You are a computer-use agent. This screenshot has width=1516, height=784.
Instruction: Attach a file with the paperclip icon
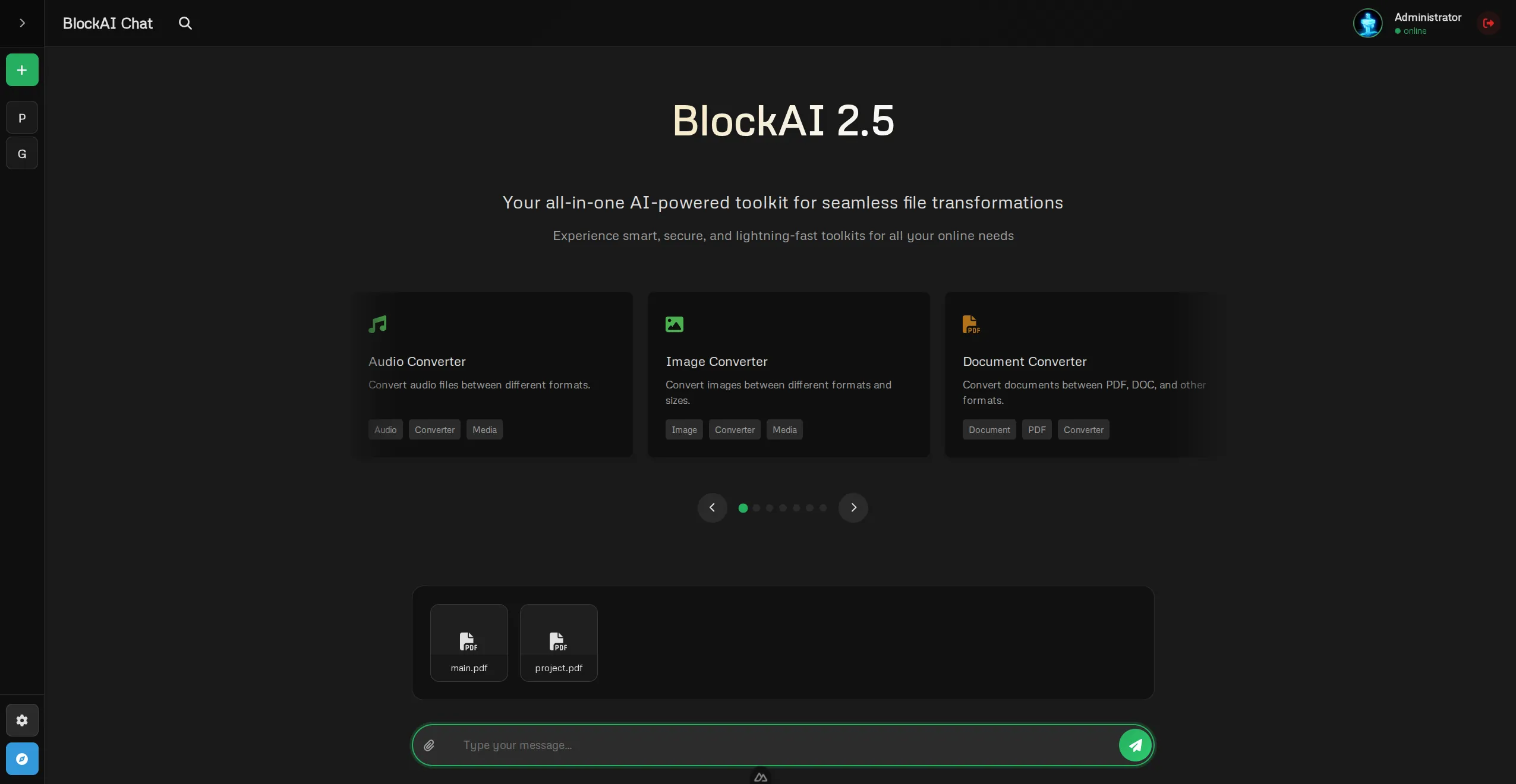[429, 745]
